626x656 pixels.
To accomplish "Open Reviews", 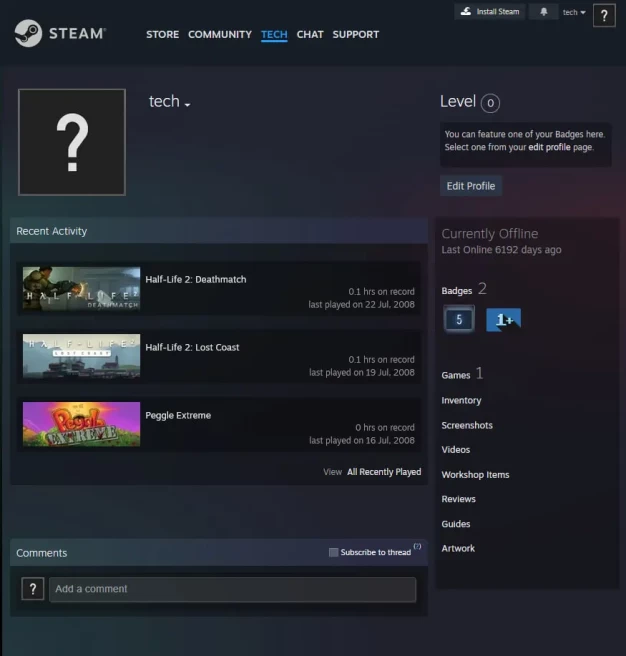I will coord(458,499).
